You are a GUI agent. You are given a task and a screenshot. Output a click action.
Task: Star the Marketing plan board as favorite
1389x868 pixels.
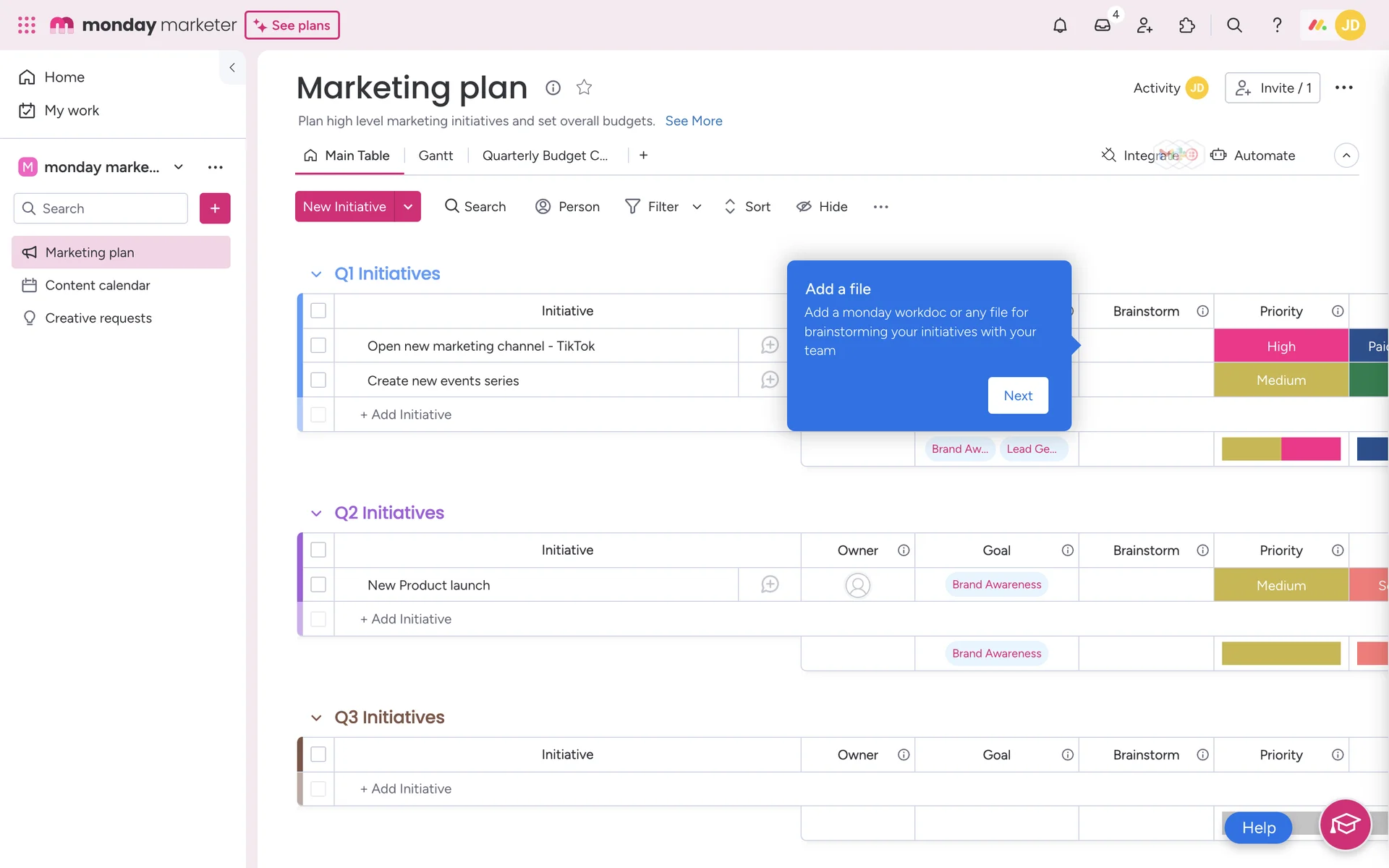point(584,88)
